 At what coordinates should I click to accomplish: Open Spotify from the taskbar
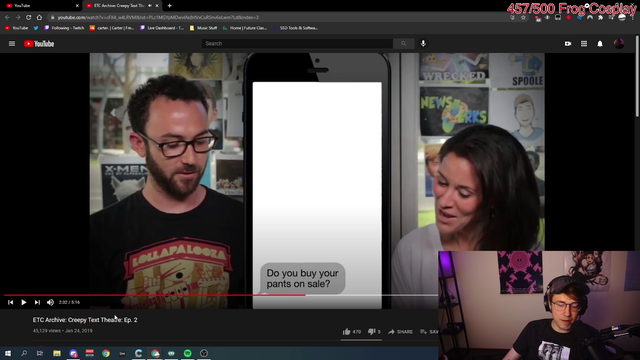point(188,353)
